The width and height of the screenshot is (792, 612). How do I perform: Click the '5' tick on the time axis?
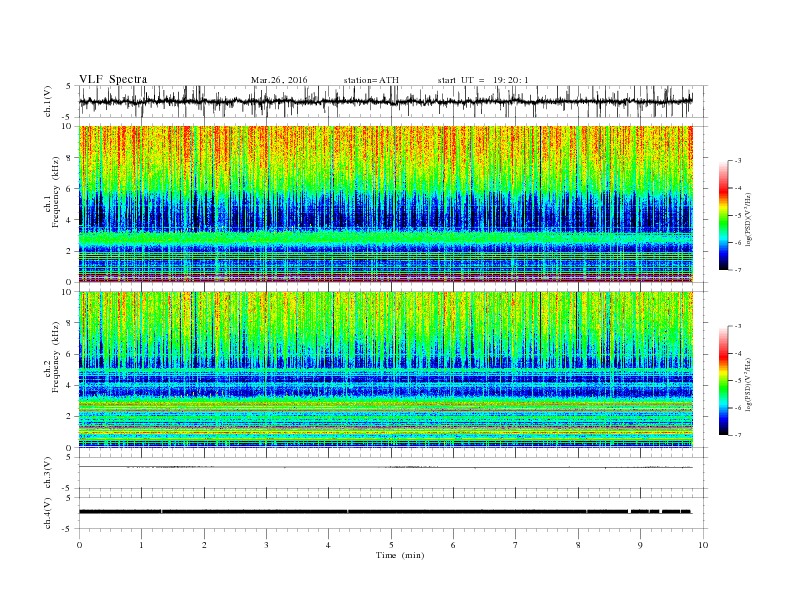391,545
